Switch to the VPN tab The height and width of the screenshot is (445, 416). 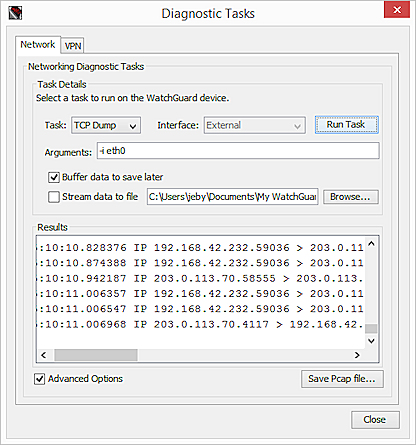pos(73,46)
